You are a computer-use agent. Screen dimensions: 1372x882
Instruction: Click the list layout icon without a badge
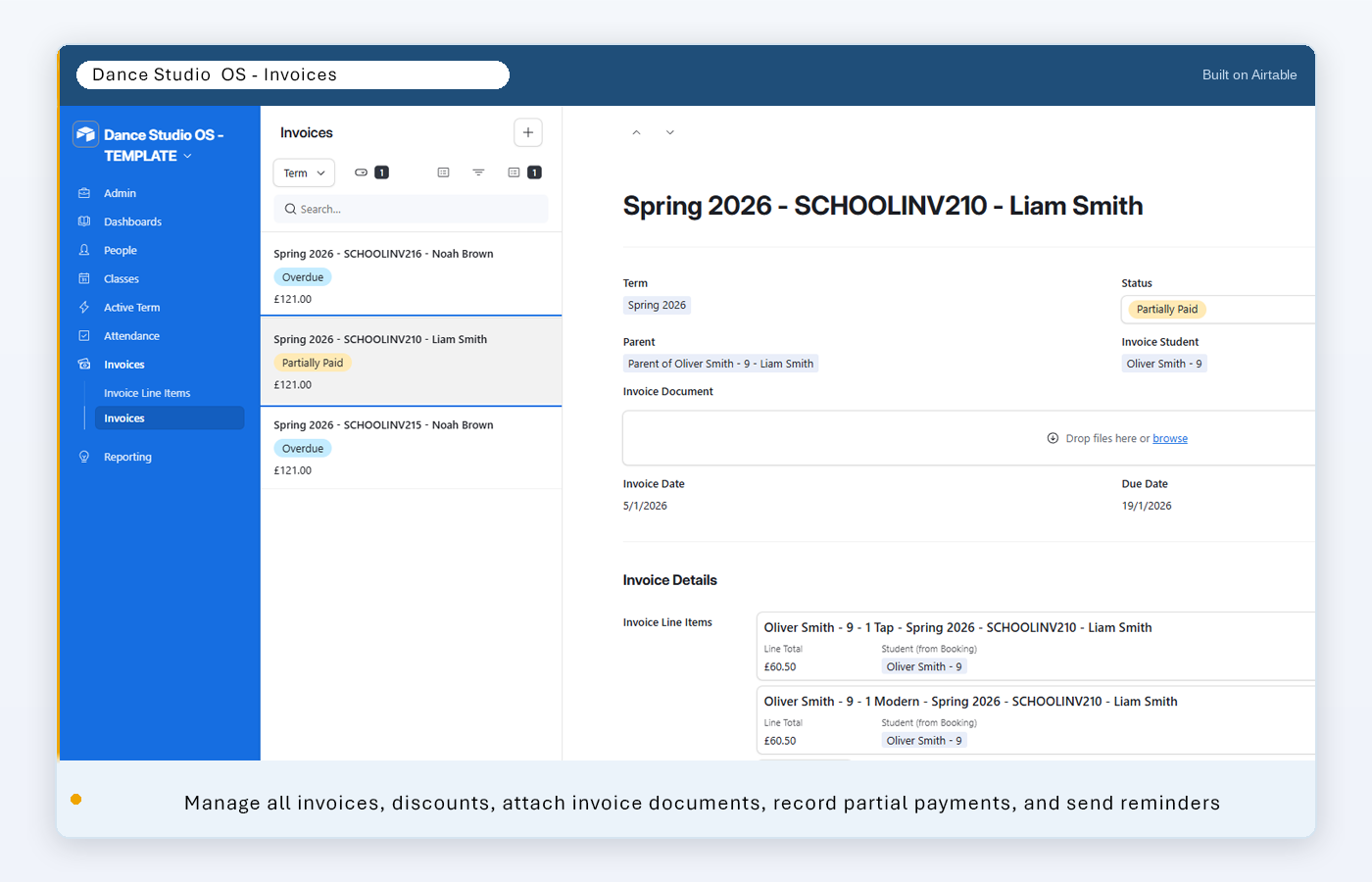point(443,172)
